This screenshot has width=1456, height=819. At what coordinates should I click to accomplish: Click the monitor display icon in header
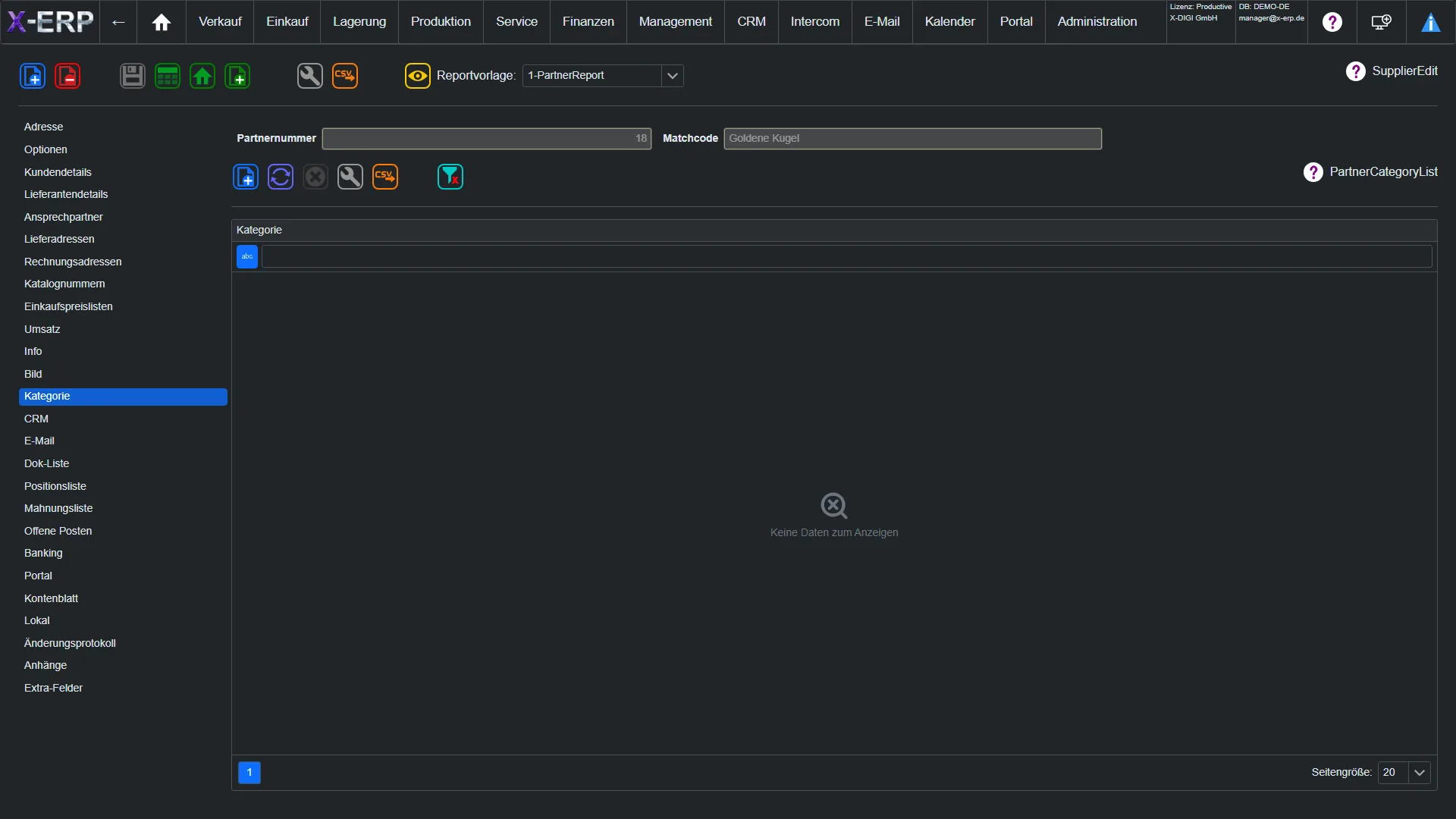tap(1382, 22)
